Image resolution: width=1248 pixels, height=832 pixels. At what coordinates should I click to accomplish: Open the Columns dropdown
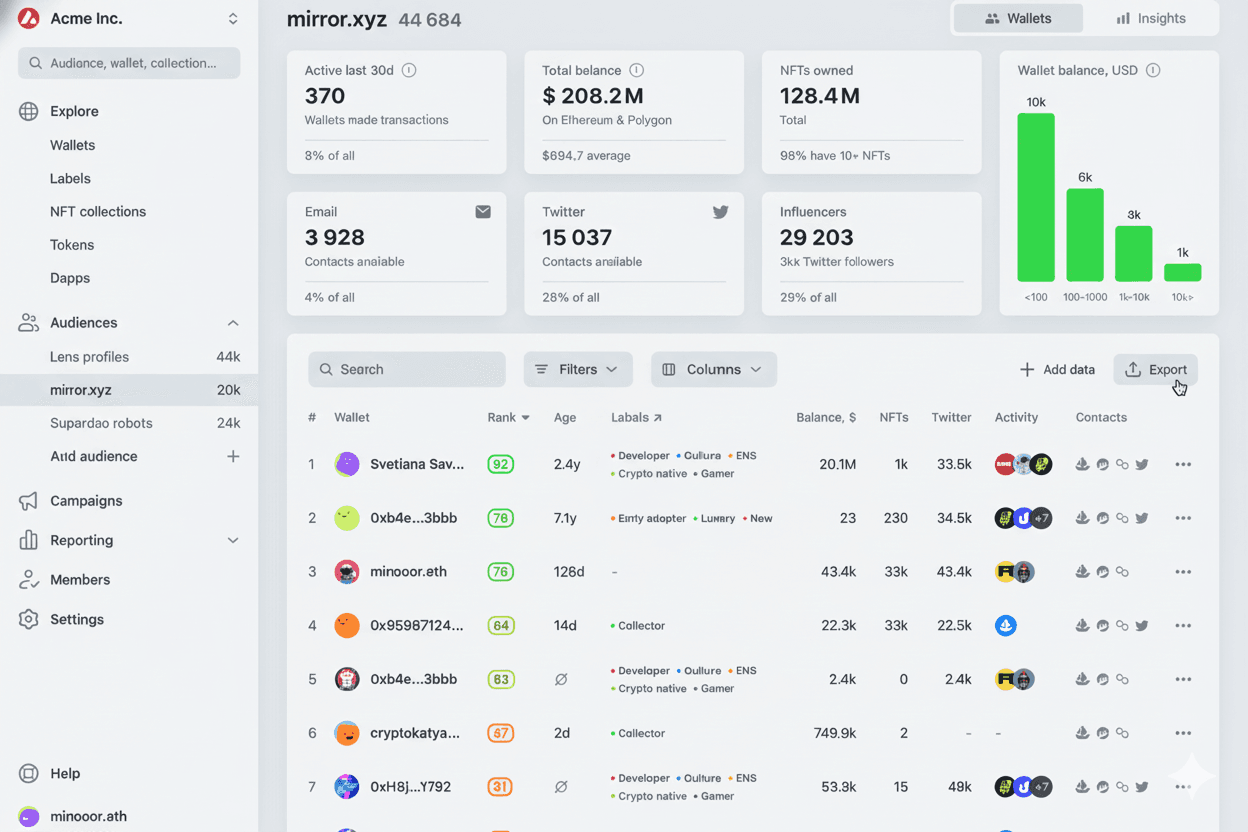tap(714, 369)
